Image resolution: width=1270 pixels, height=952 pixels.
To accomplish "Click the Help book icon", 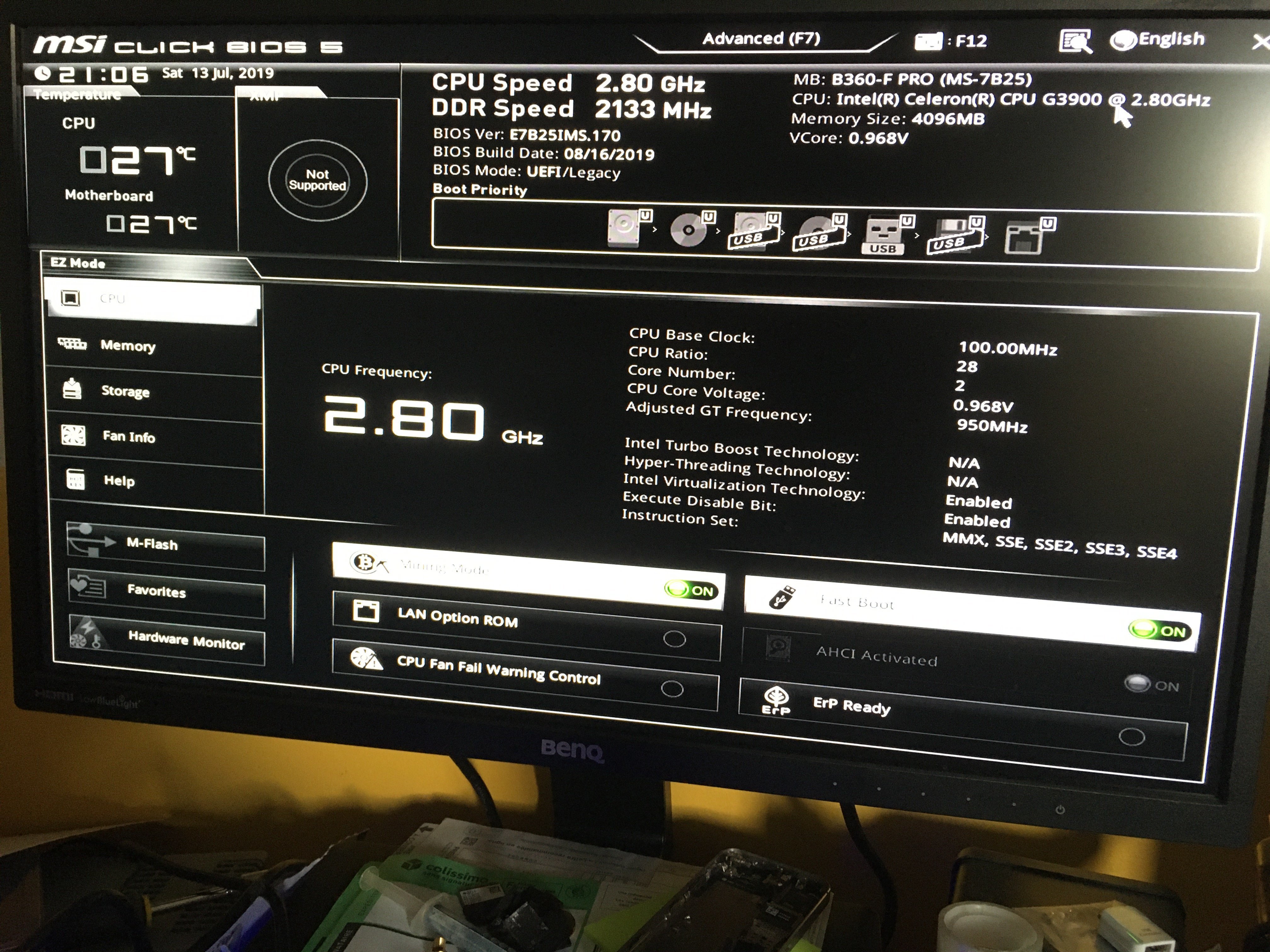I will tap(75, 479).
